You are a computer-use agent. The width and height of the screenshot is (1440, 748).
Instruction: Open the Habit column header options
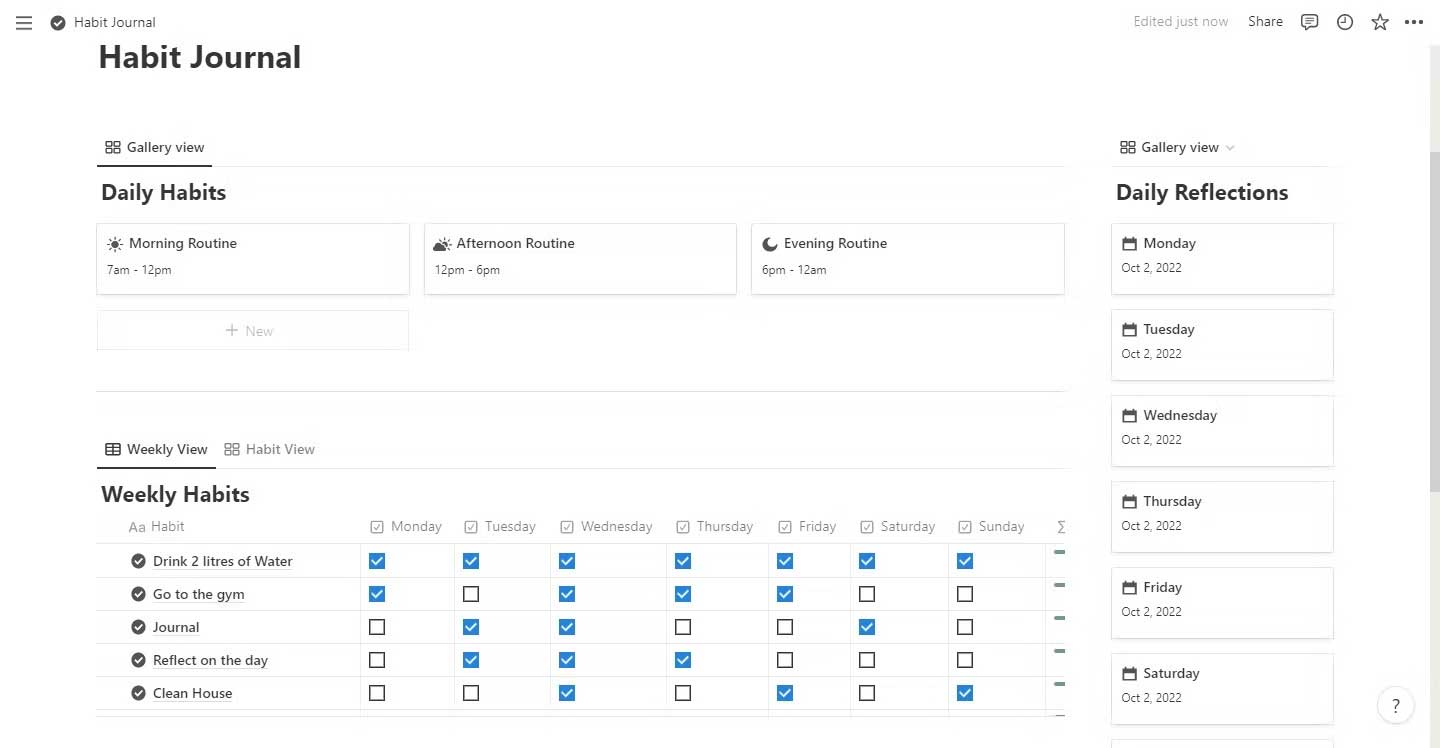(158, 526)
